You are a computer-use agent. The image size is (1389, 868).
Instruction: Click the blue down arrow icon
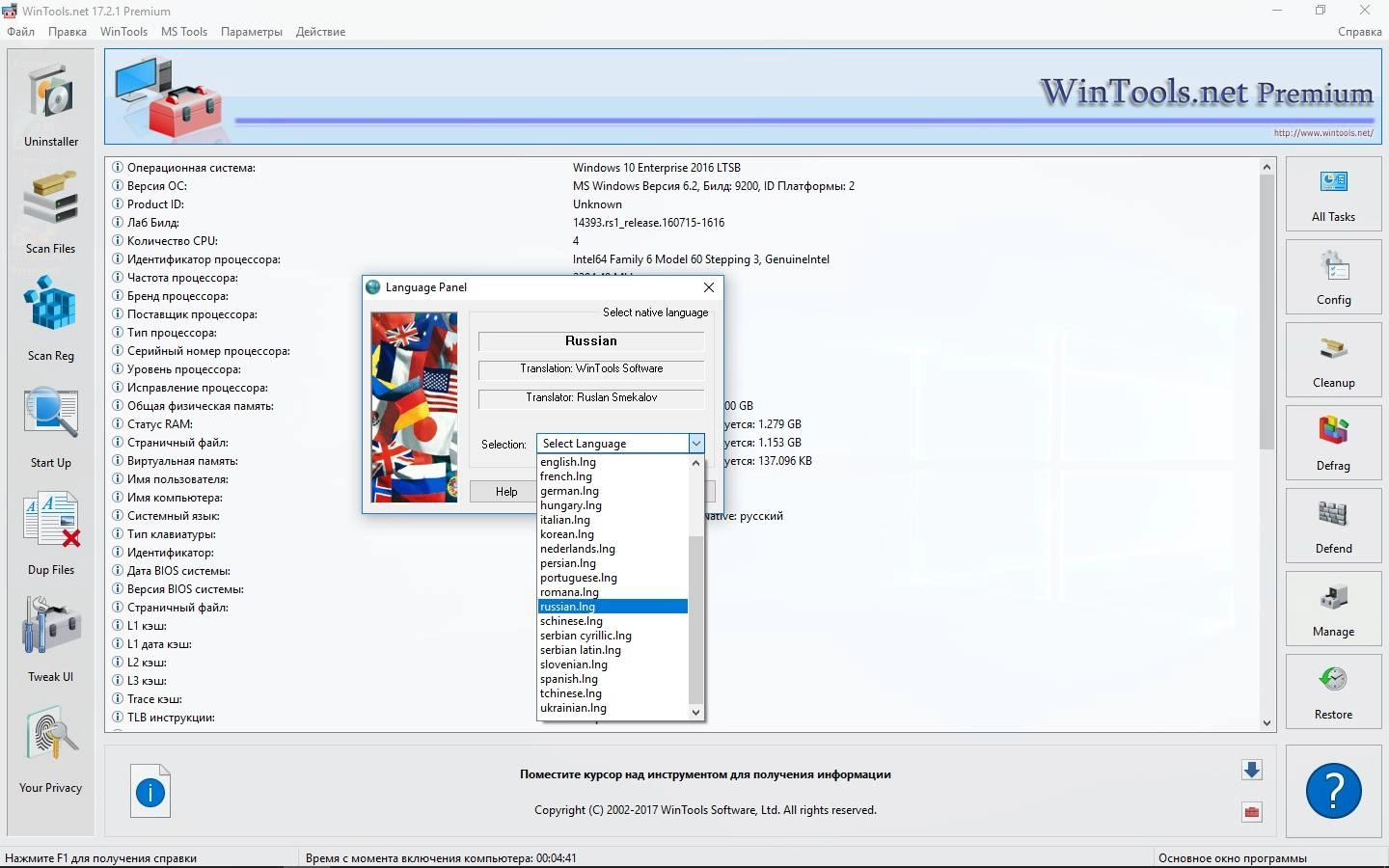pyautogui.click(x=1252, y=770)
